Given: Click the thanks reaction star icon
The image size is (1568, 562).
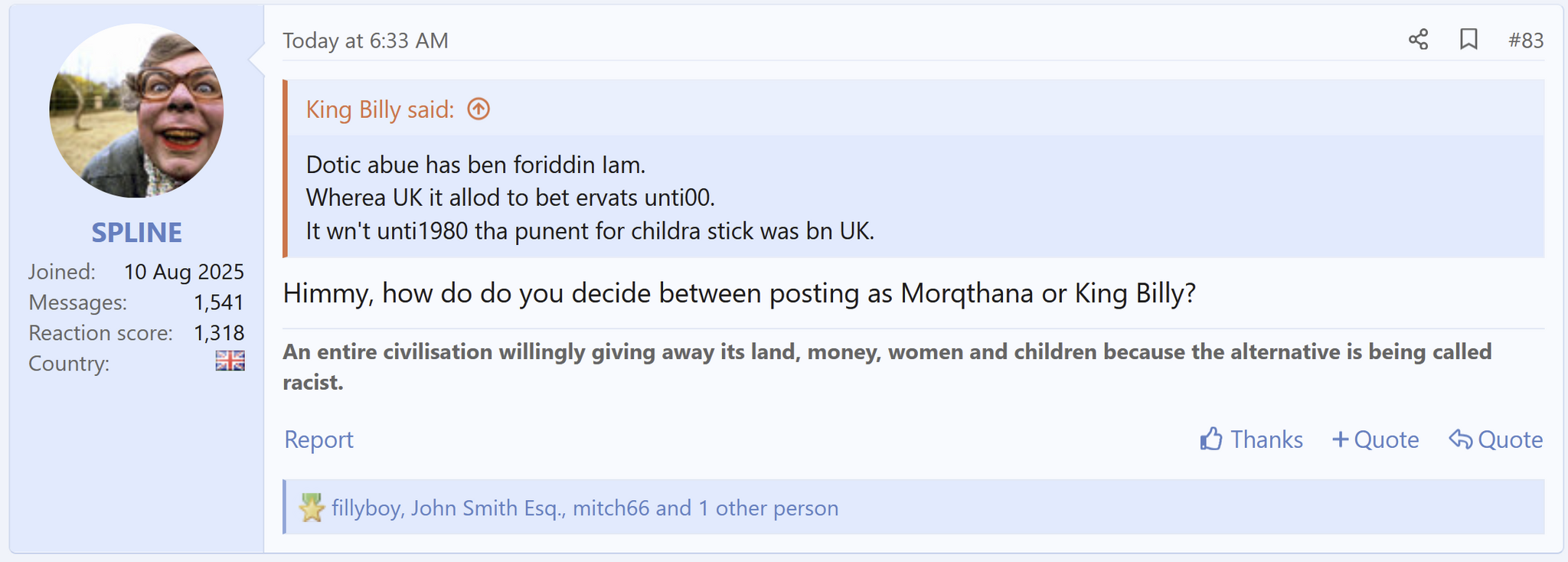Looking at the screenshot, I should [312, 508].
